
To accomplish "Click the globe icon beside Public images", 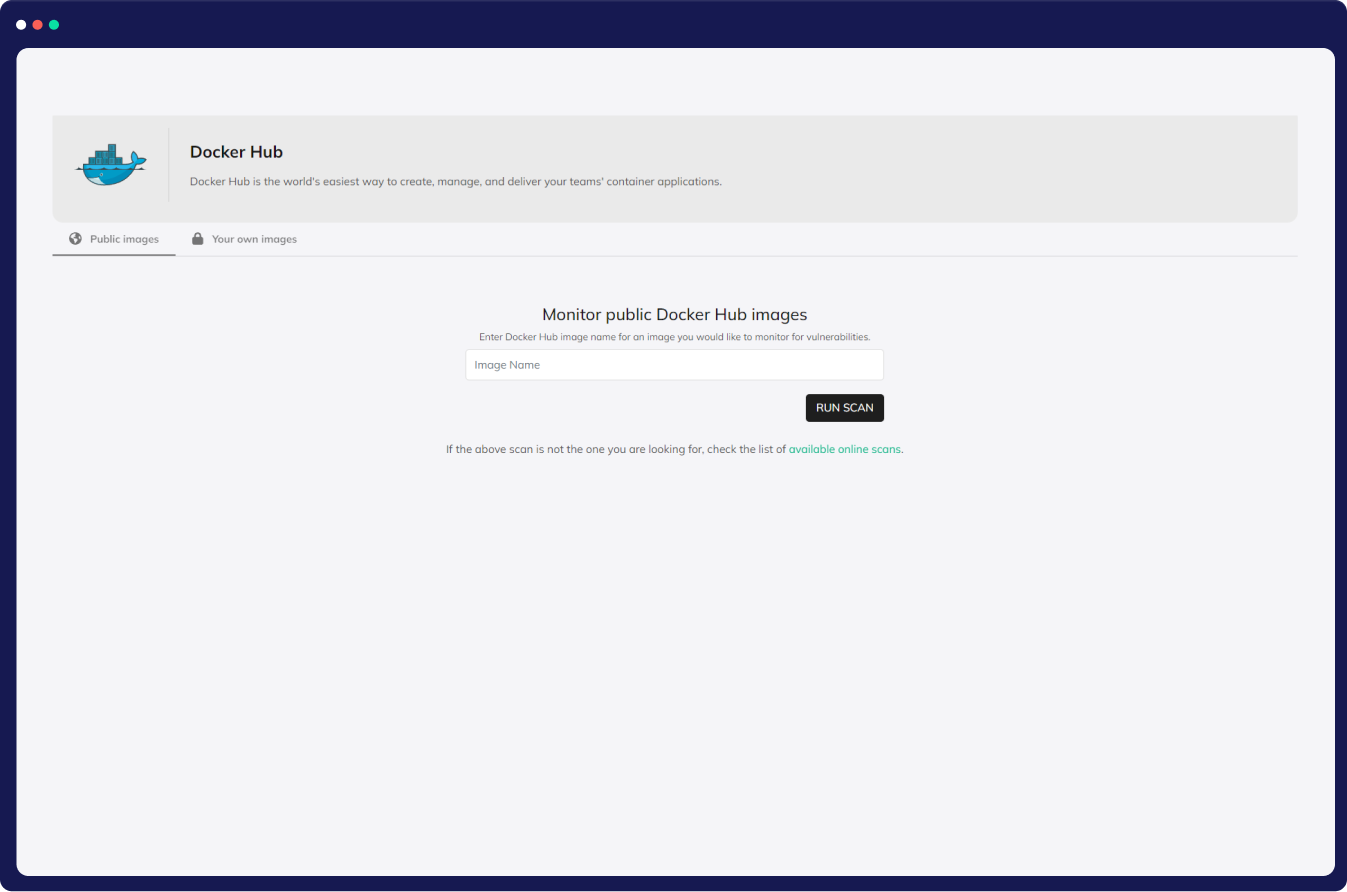I will coord(75,239).
